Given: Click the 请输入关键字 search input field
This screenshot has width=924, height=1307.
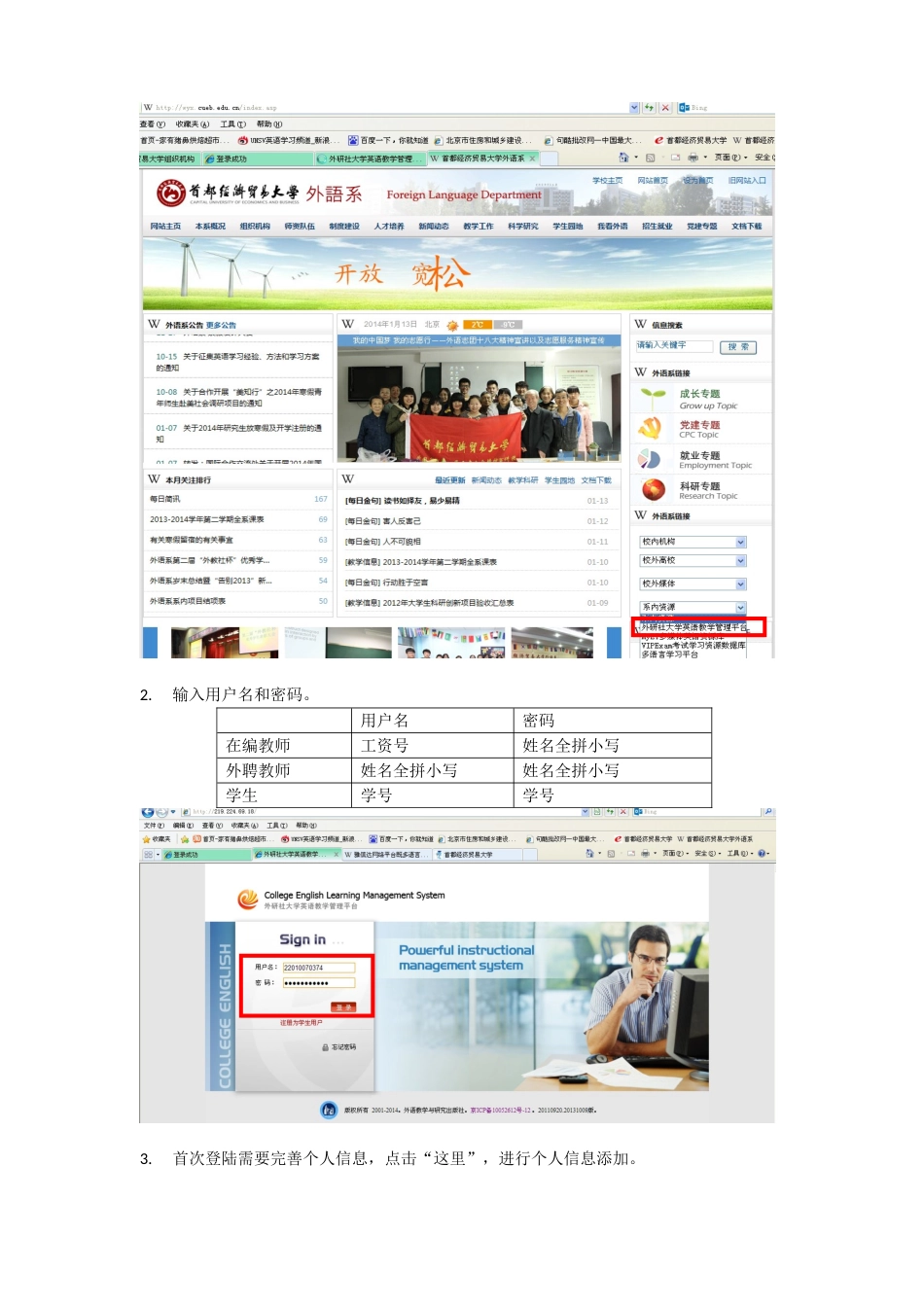Looking at the screenshot, I should pyautogui.click(x=675, y=346).
